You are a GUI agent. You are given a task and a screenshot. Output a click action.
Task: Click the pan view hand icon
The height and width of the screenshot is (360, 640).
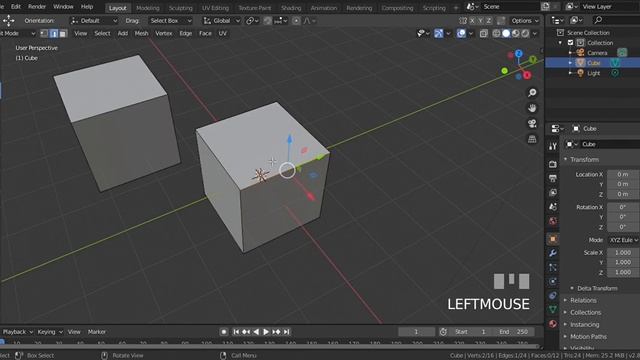coord(532,108)
